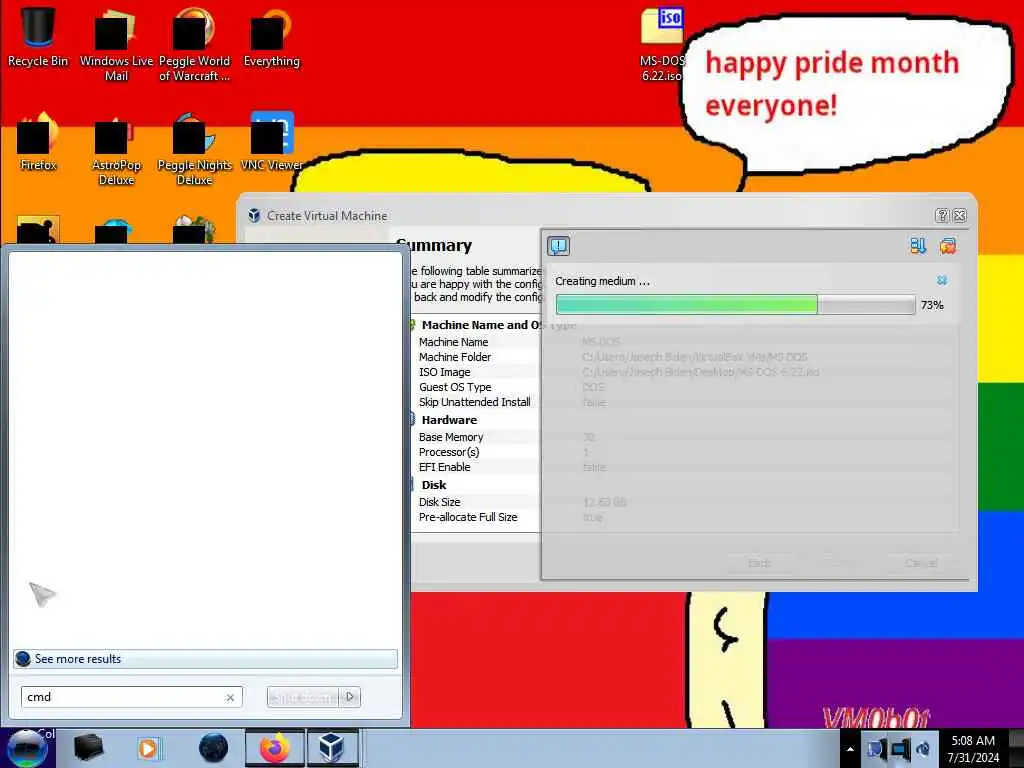The image size is (1024, 768).
Task: Click the Summary heading in wizard
Action: point(434,246)
